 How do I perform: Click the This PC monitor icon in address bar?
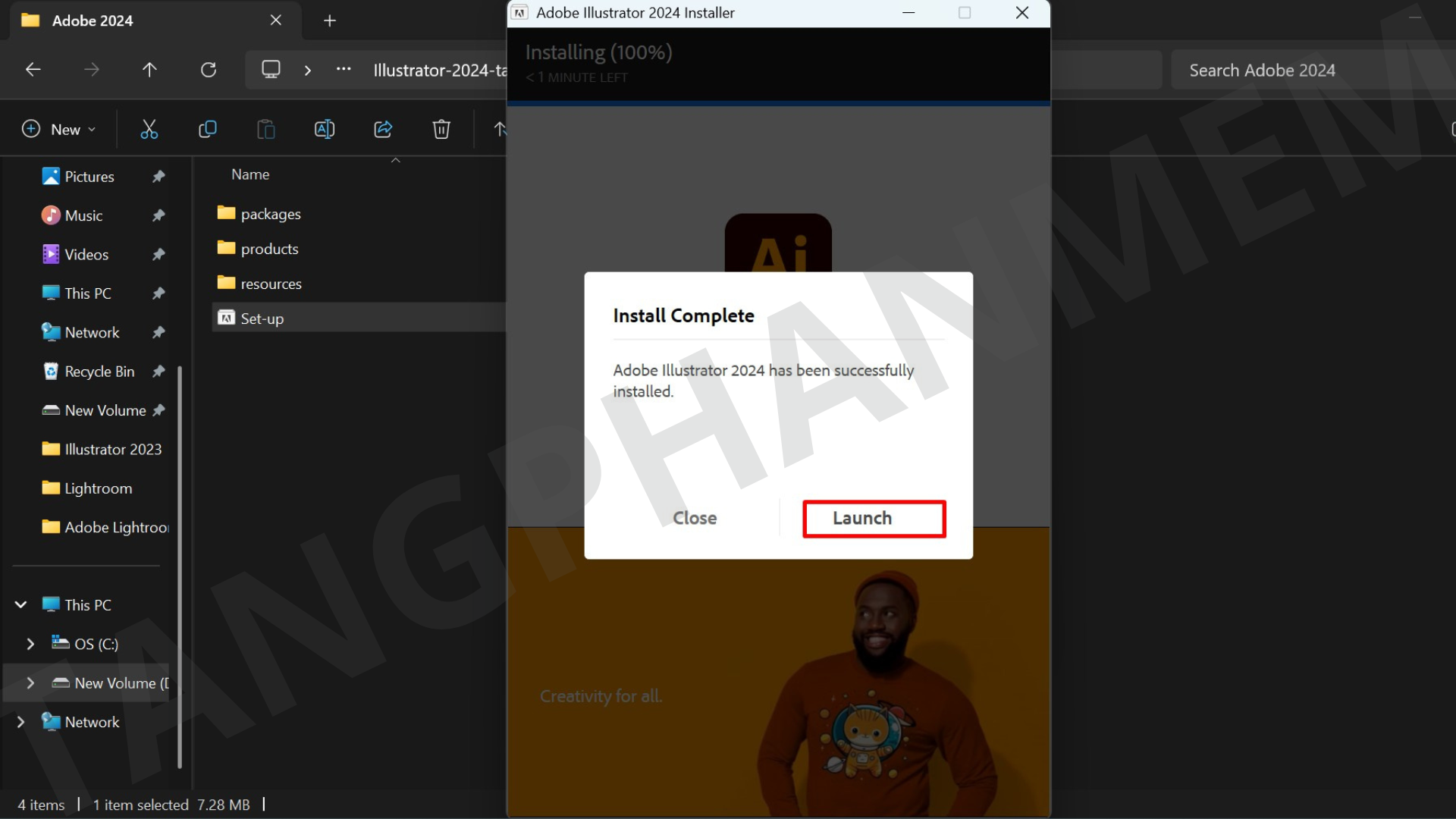(x=271, y=70)
